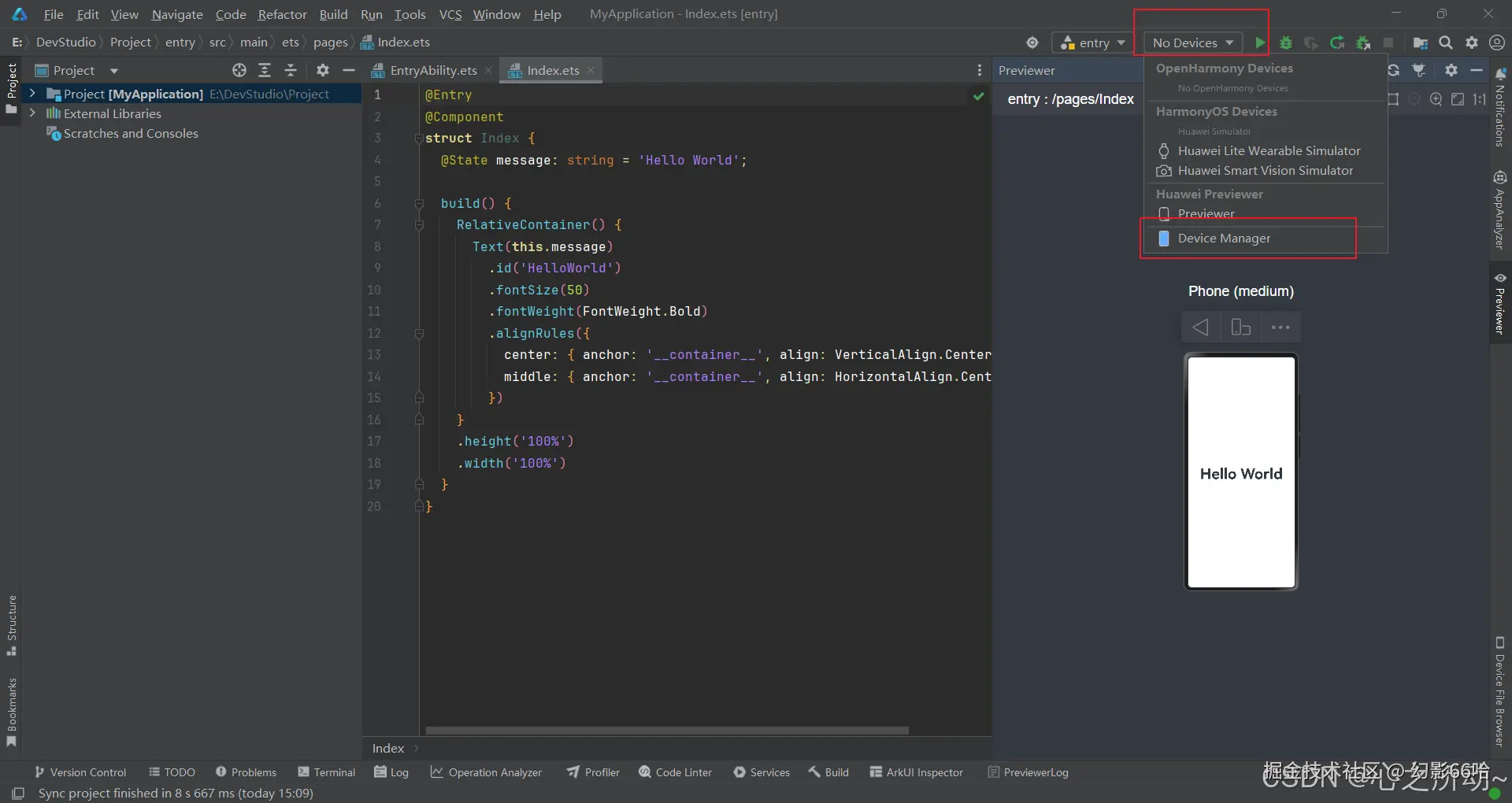Click the multi-device profile icon in Previewer
The image size is (1512, 803).
point(1240,327)
